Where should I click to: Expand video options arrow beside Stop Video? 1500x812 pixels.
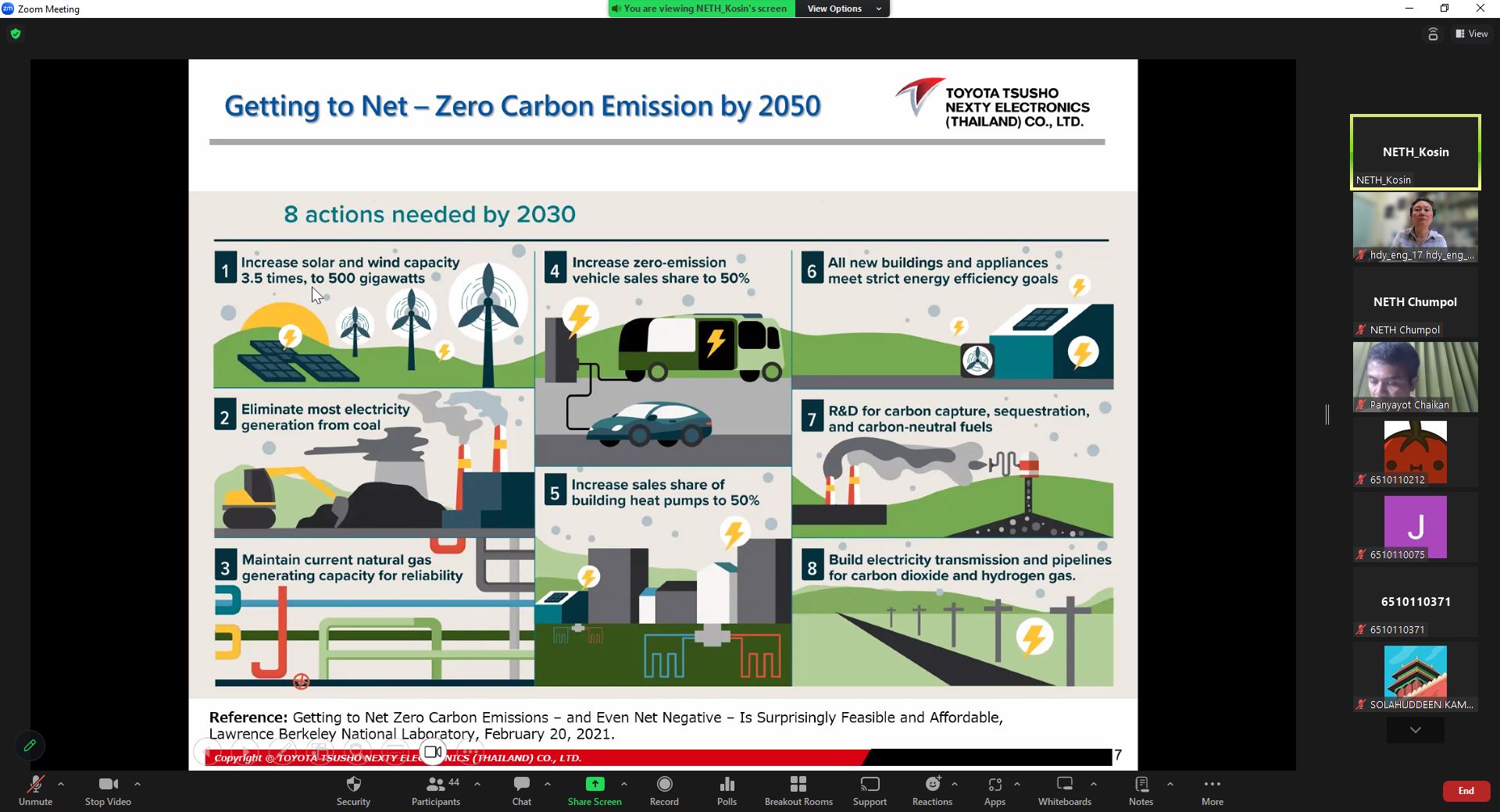pyautogui.click(x=137, y=784)
